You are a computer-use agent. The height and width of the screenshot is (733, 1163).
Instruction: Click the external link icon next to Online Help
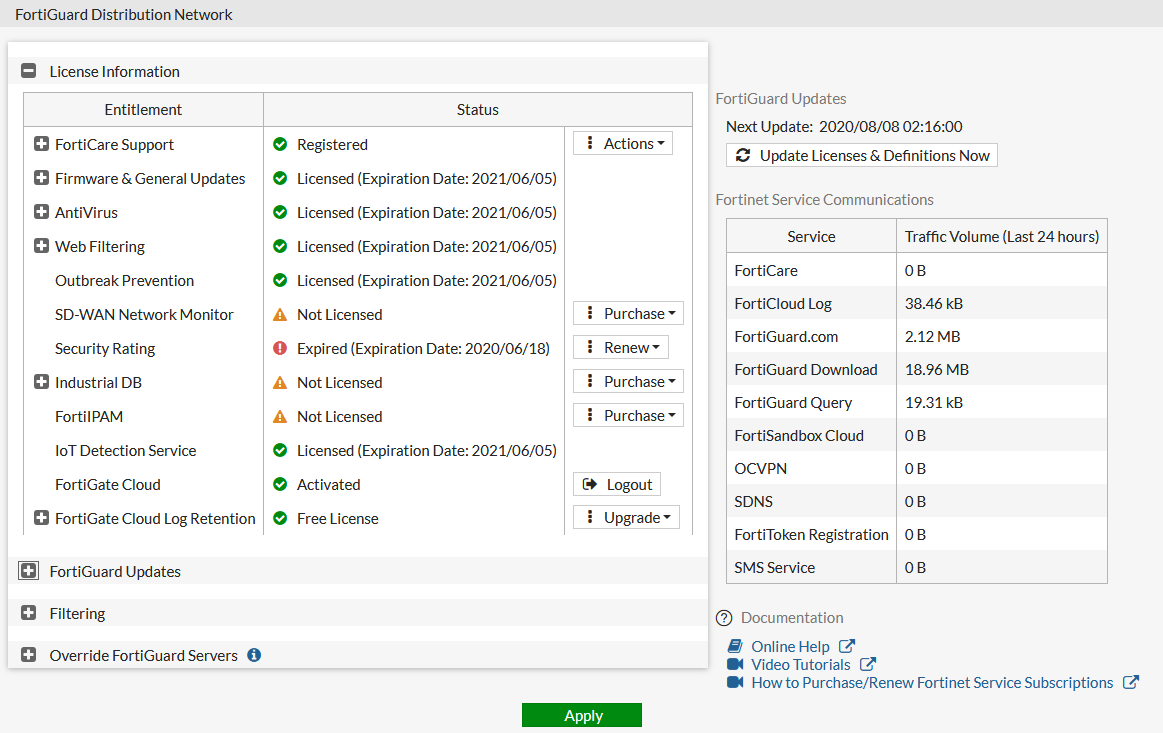tap(847, 646)
